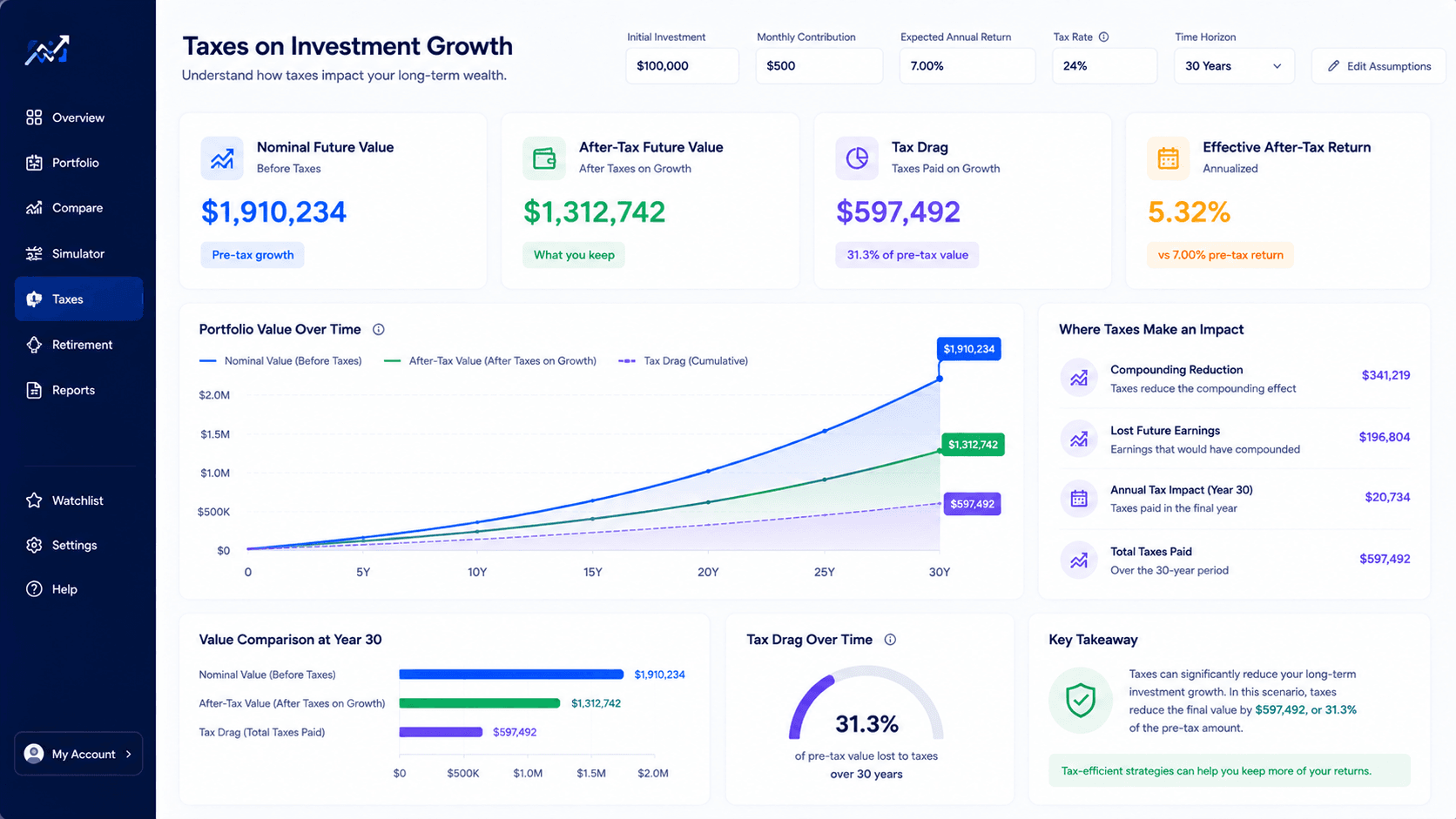
Task: Click the What you keep badge
Action: [574, 255]
